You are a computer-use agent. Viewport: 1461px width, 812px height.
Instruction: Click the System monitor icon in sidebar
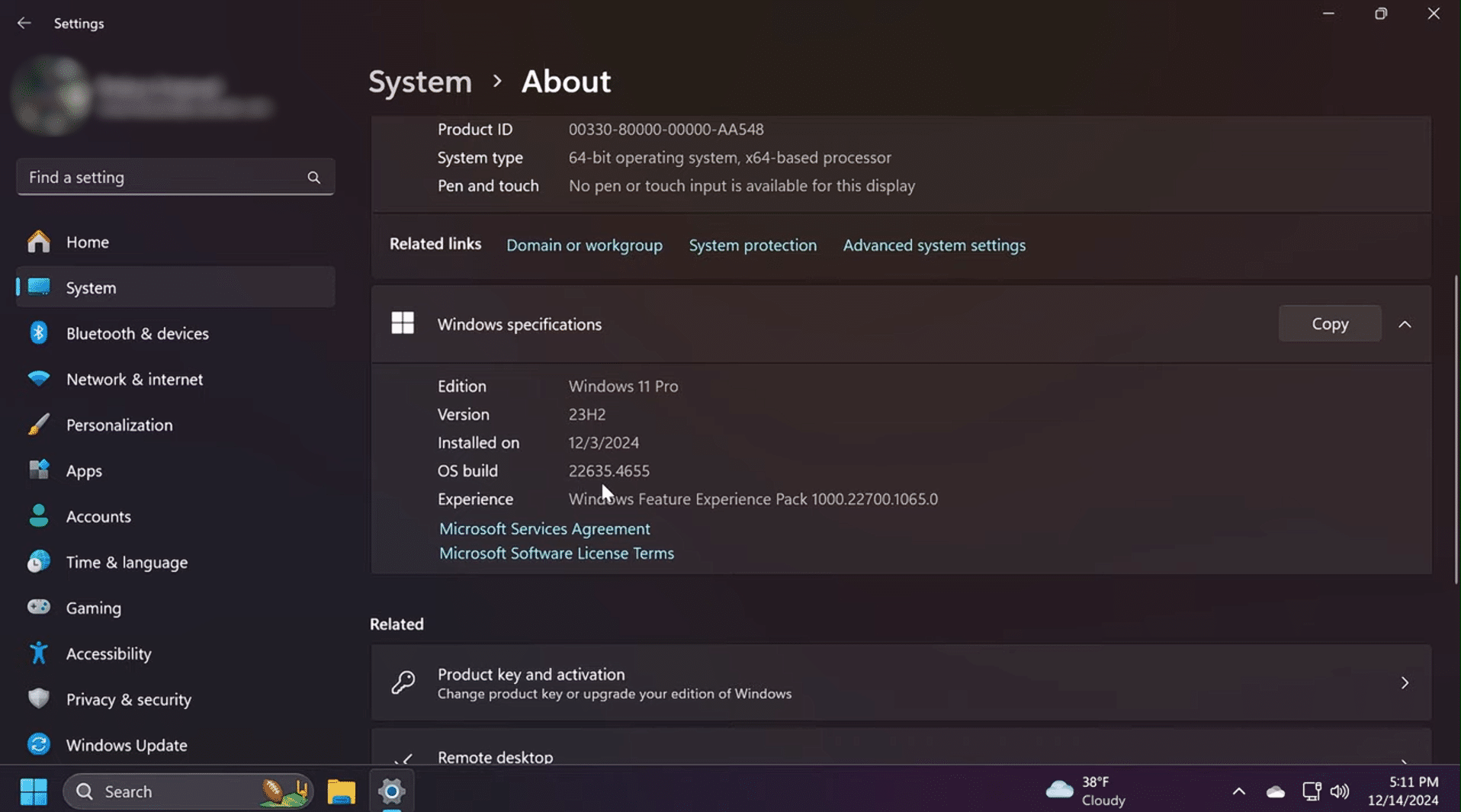click(38, 287)
